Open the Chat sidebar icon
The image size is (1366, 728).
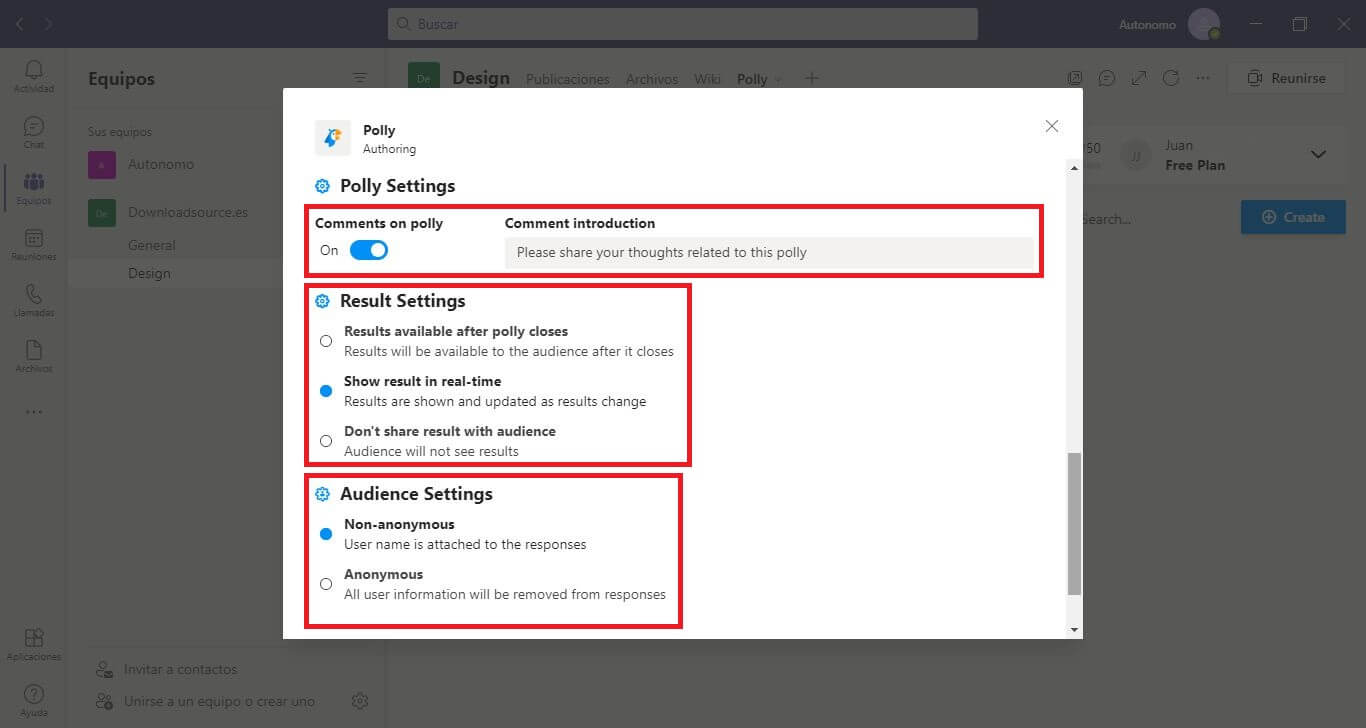coord(34,127)
